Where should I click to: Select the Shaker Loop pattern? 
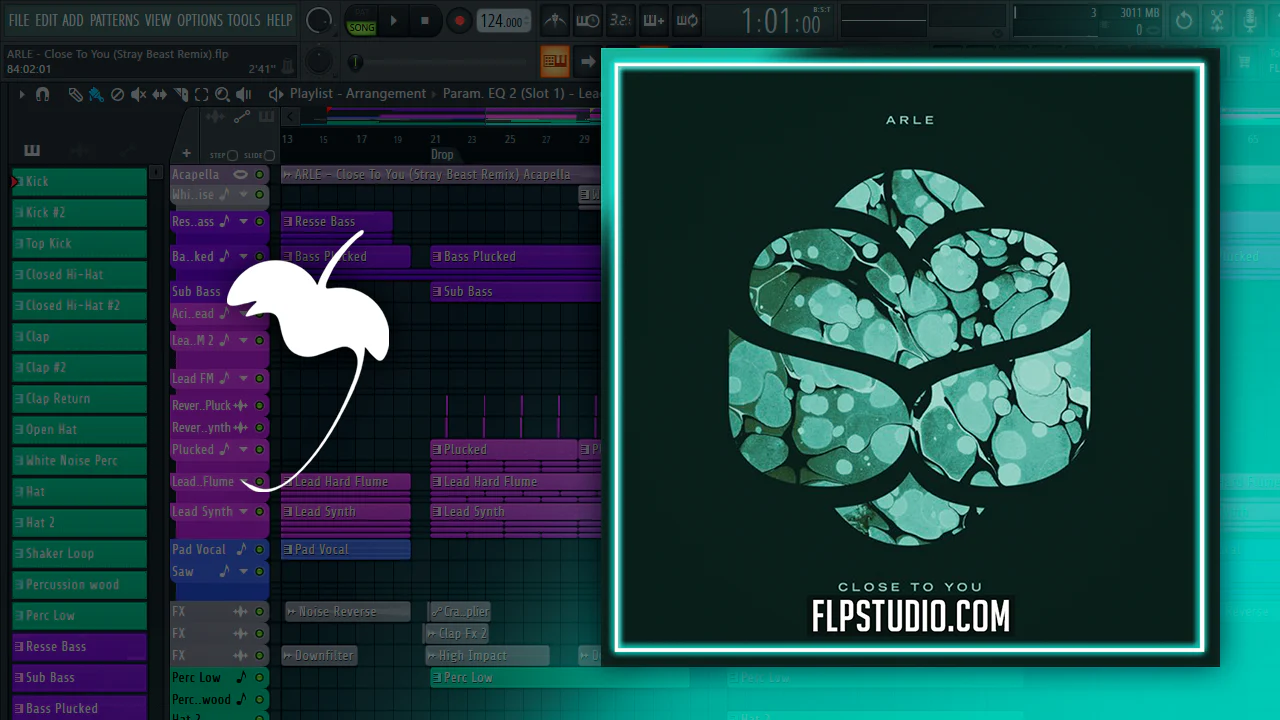click(x=79, y=554)
